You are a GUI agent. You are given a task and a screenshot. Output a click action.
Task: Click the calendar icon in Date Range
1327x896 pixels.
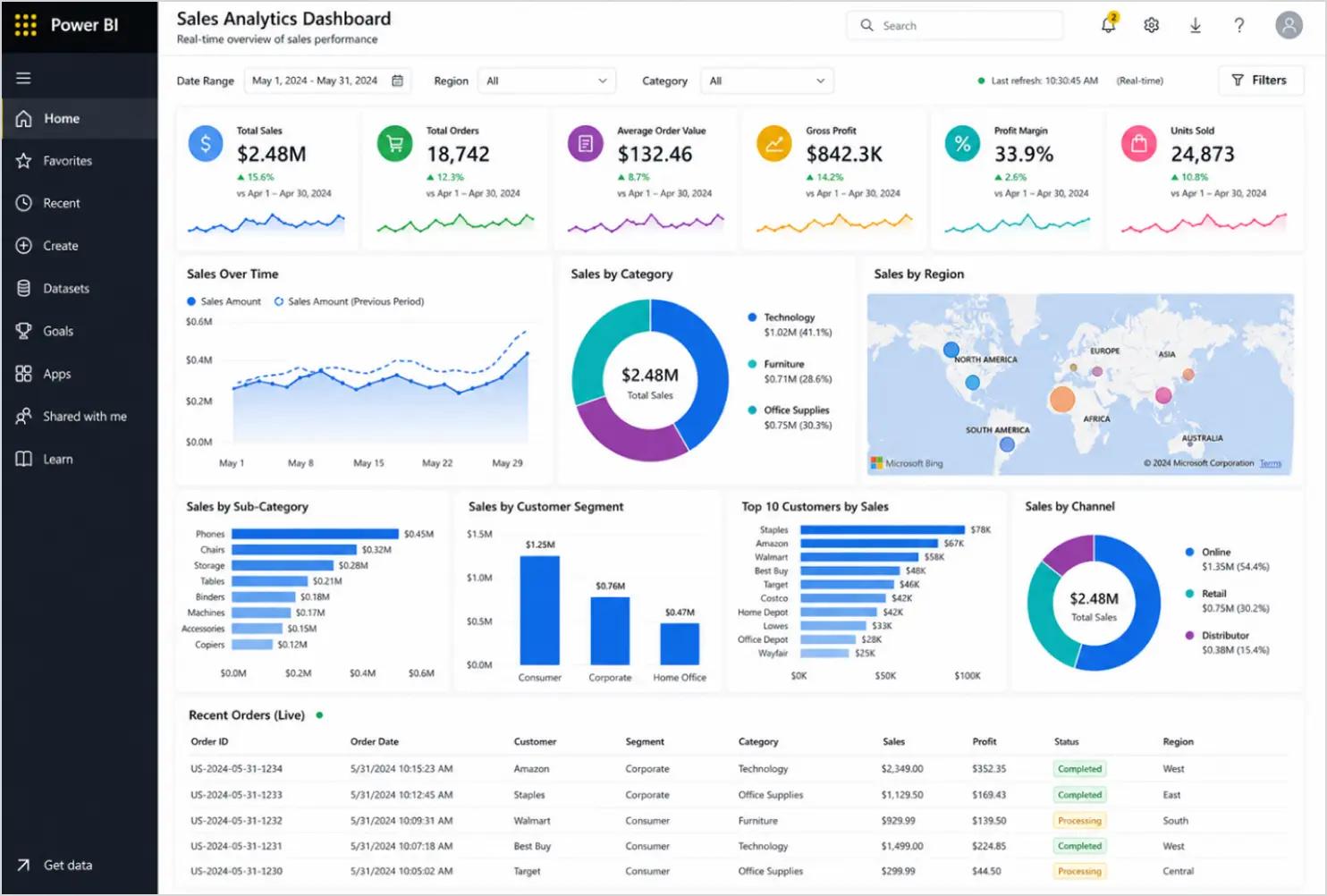click(x=398, y=80)
